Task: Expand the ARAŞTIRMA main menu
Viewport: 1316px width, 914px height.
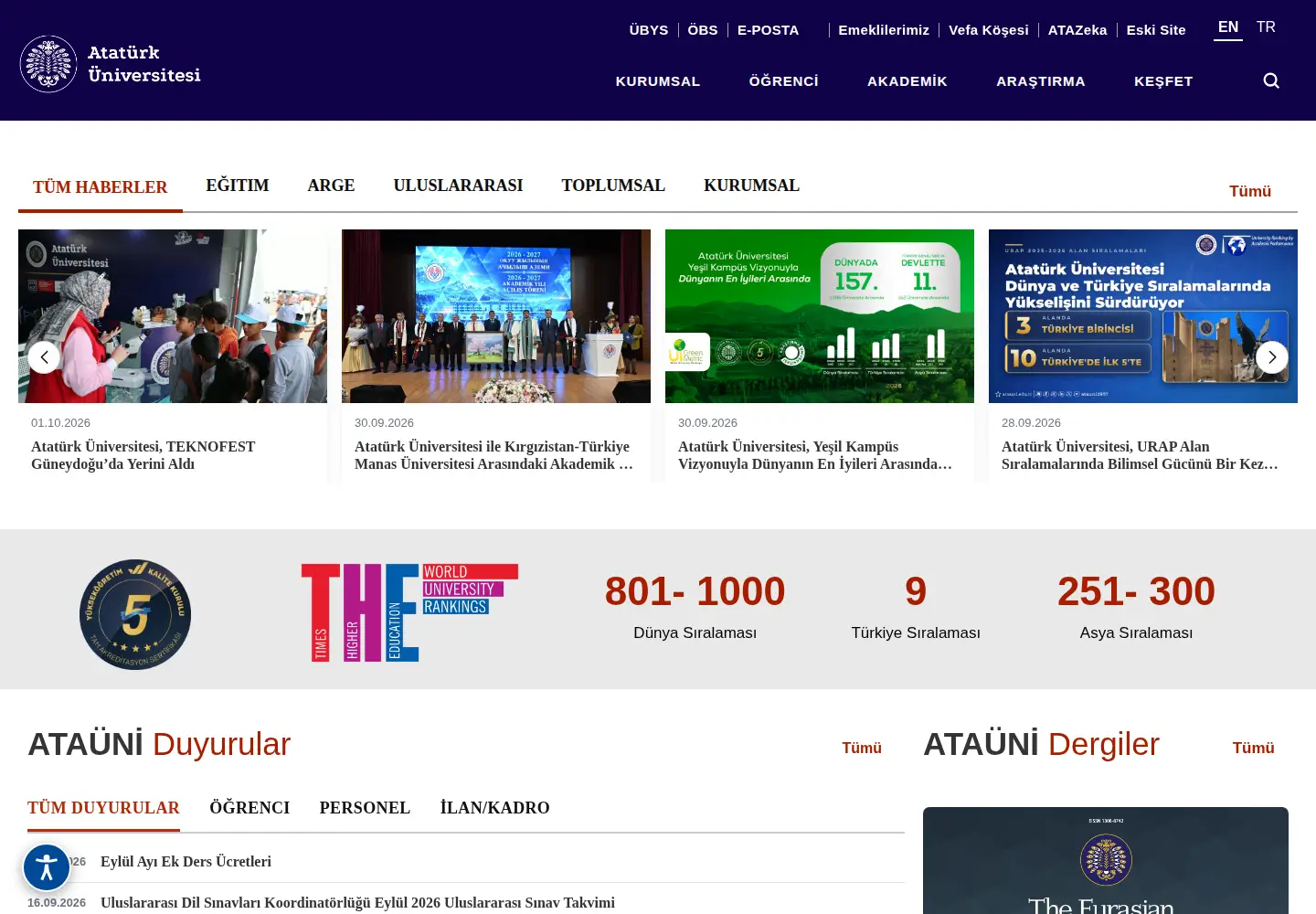Action: 1041,81
